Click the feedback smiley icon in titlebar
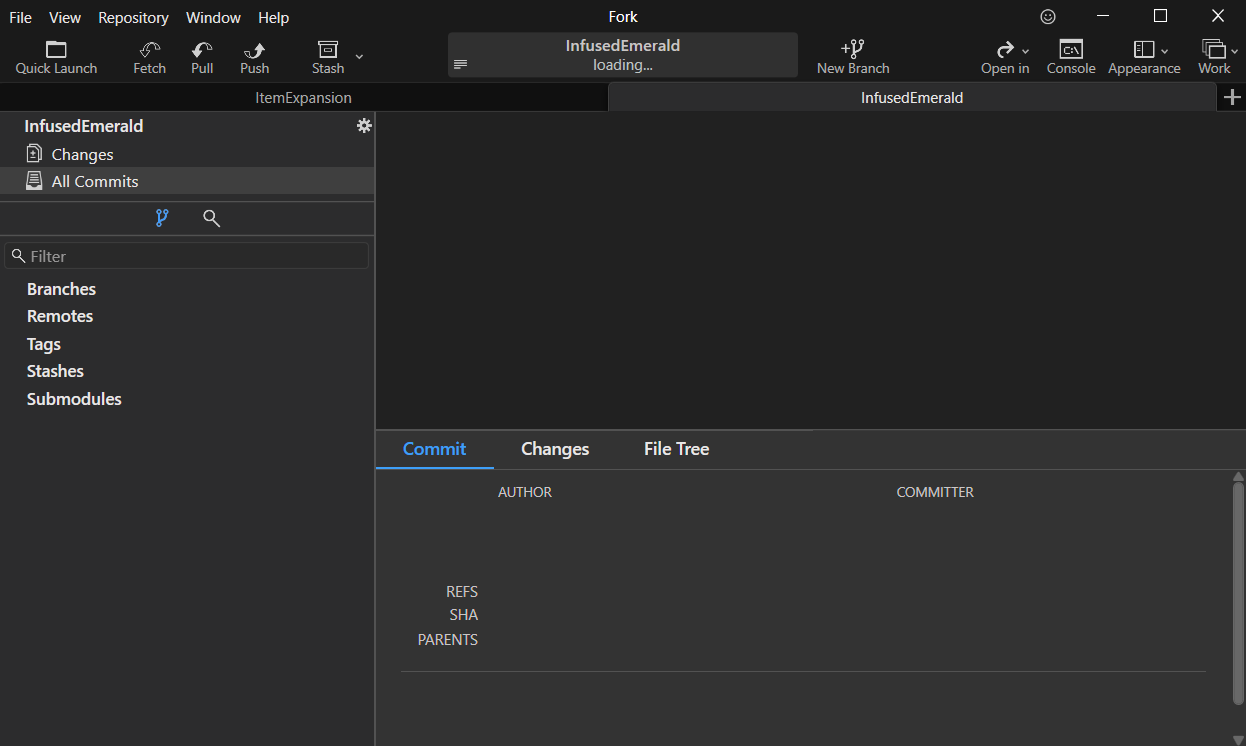 pyautogui.click(x=1047, y=16)
